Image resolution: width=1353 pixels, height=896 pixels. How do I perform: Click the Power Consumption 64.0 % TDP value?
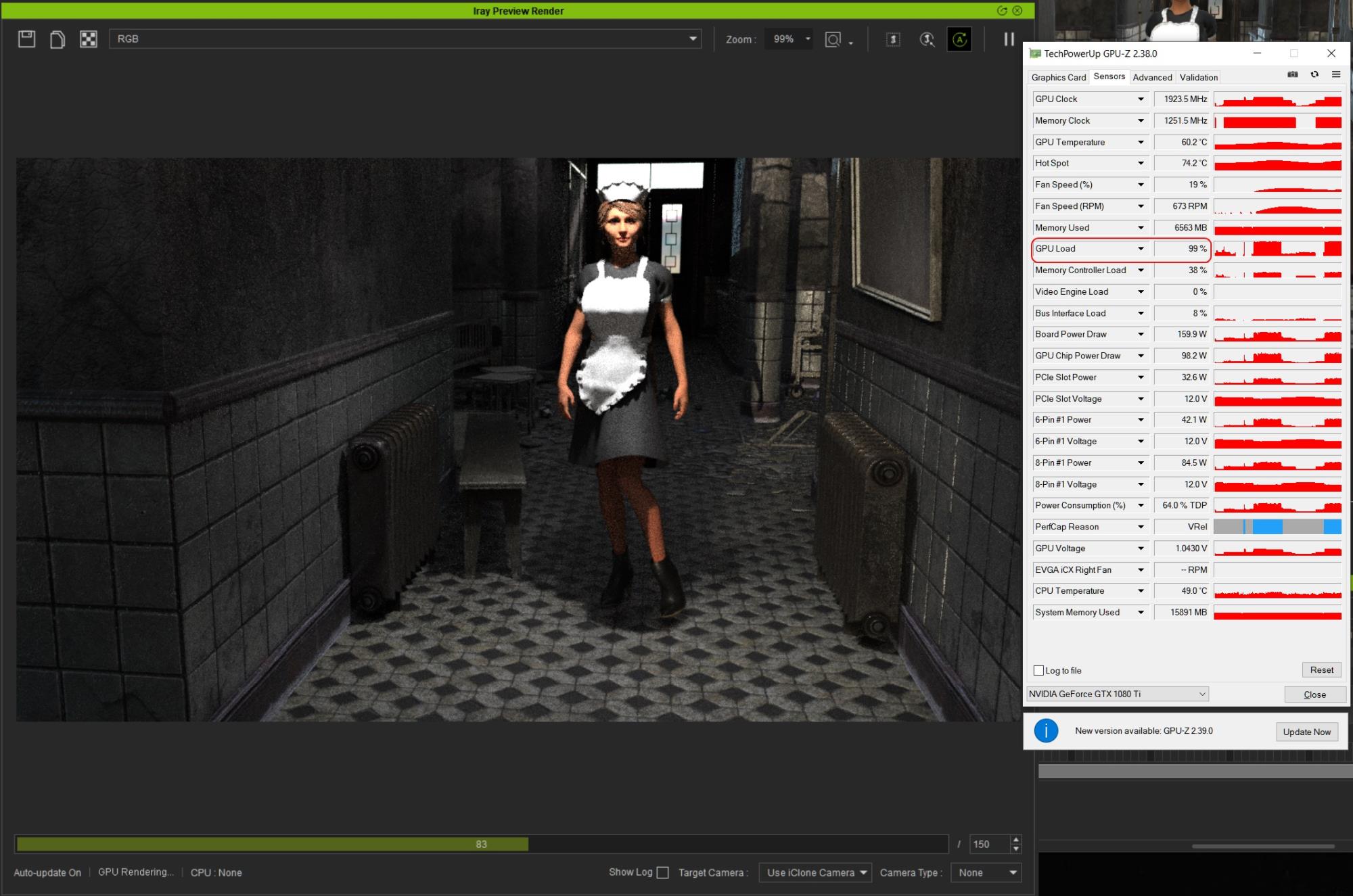coord(1181,505)
